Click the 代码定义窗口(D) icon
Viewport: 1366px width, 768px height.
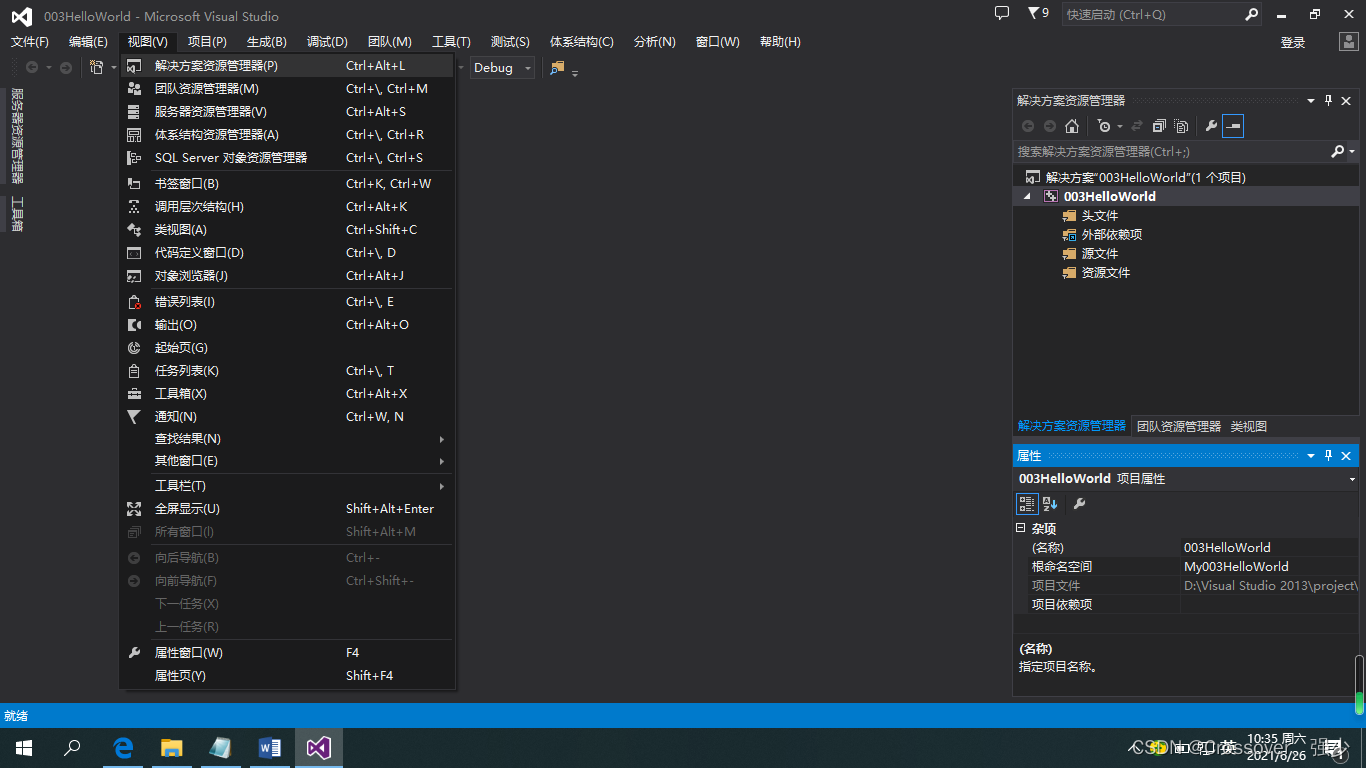point(134,252)
